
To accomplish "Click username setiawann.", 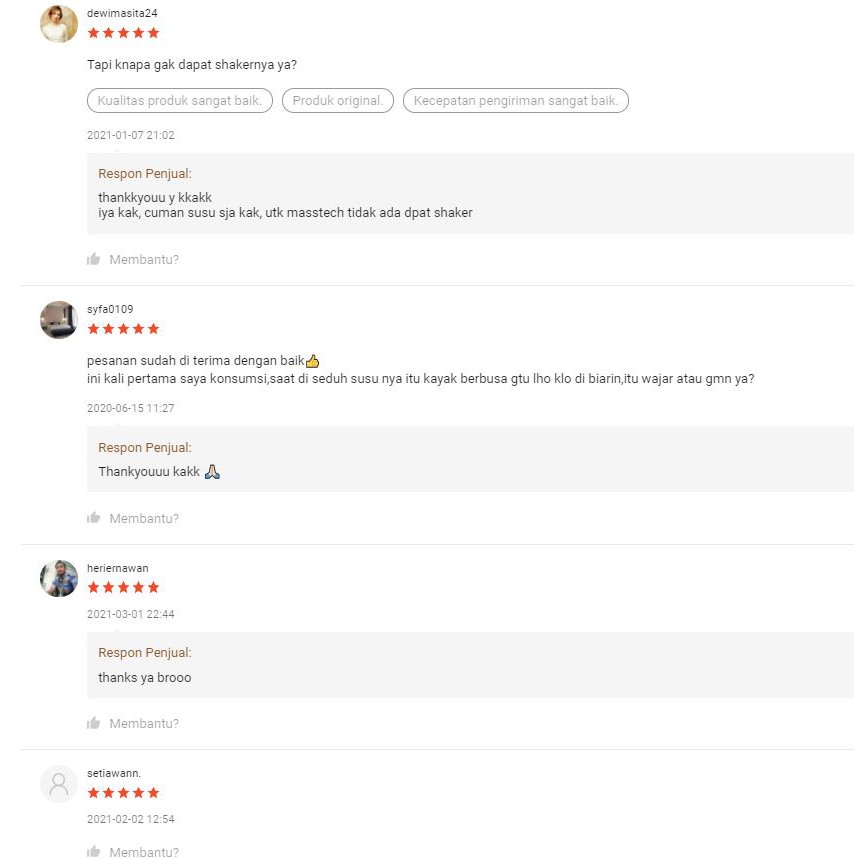I will pos(114,773).
